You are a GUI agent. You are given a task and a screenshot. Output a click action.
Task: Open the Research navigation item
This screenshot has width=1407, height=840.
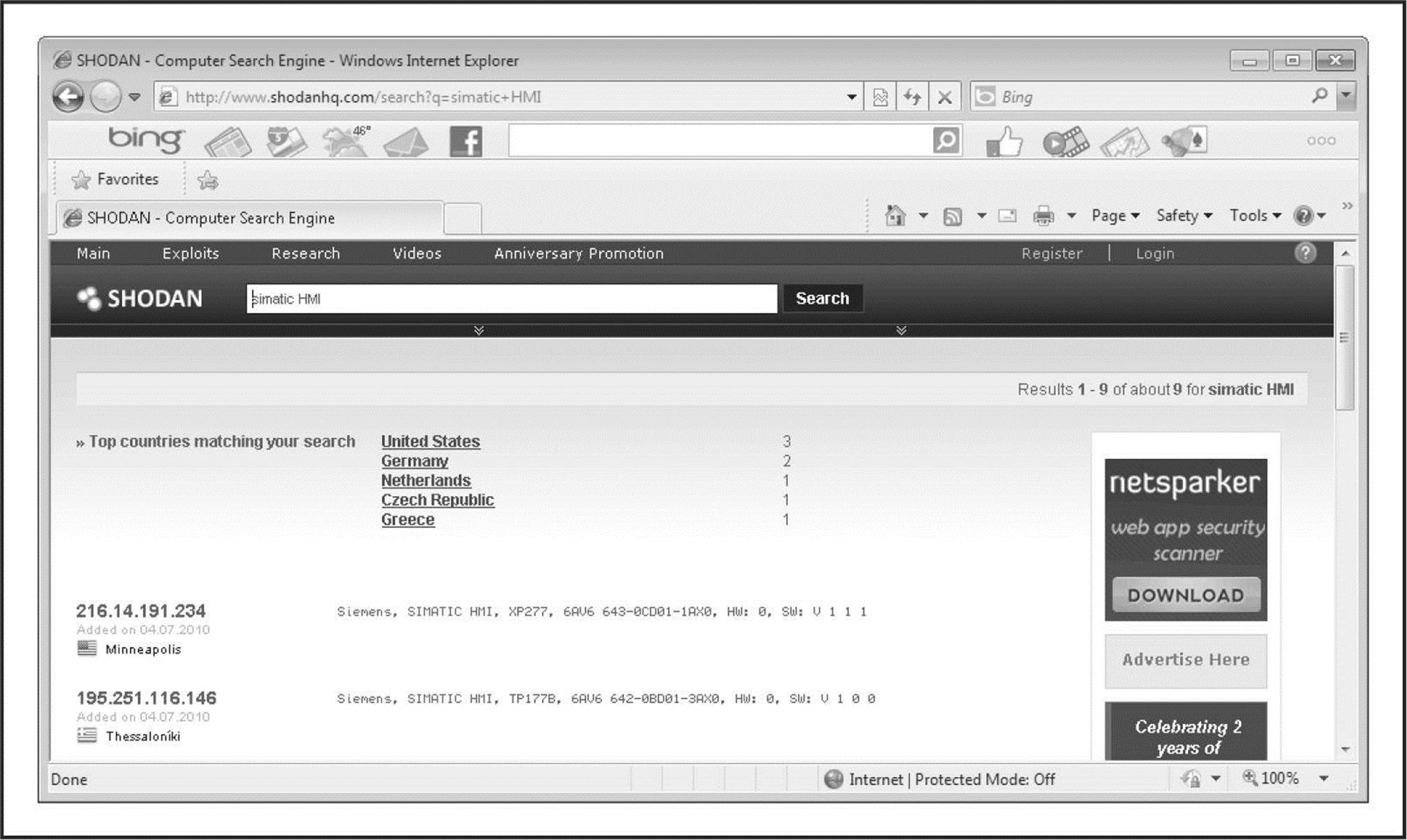(x=306, y=253)
